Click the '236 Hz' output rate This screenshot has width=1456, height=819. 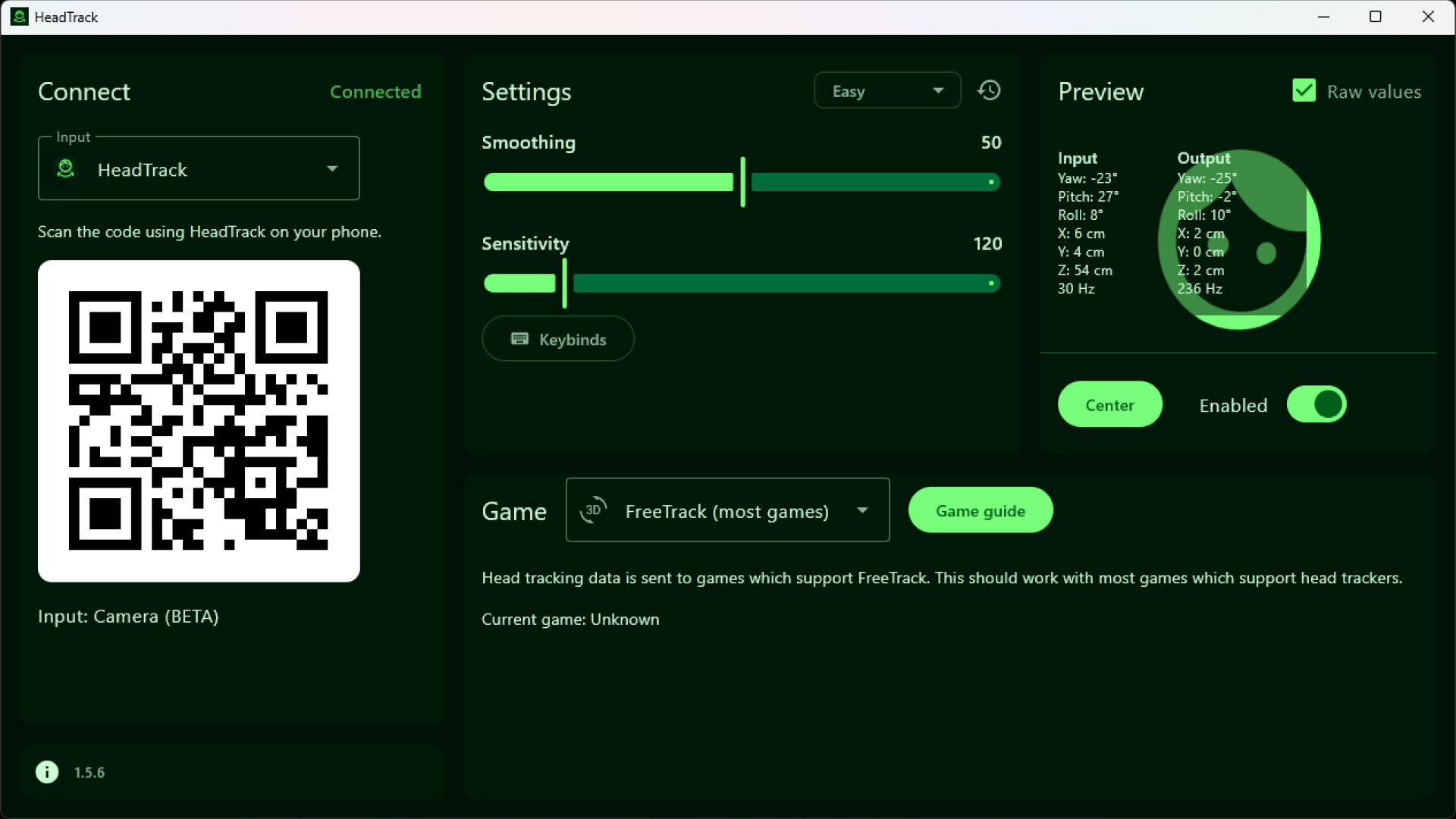pos(1200,289)
